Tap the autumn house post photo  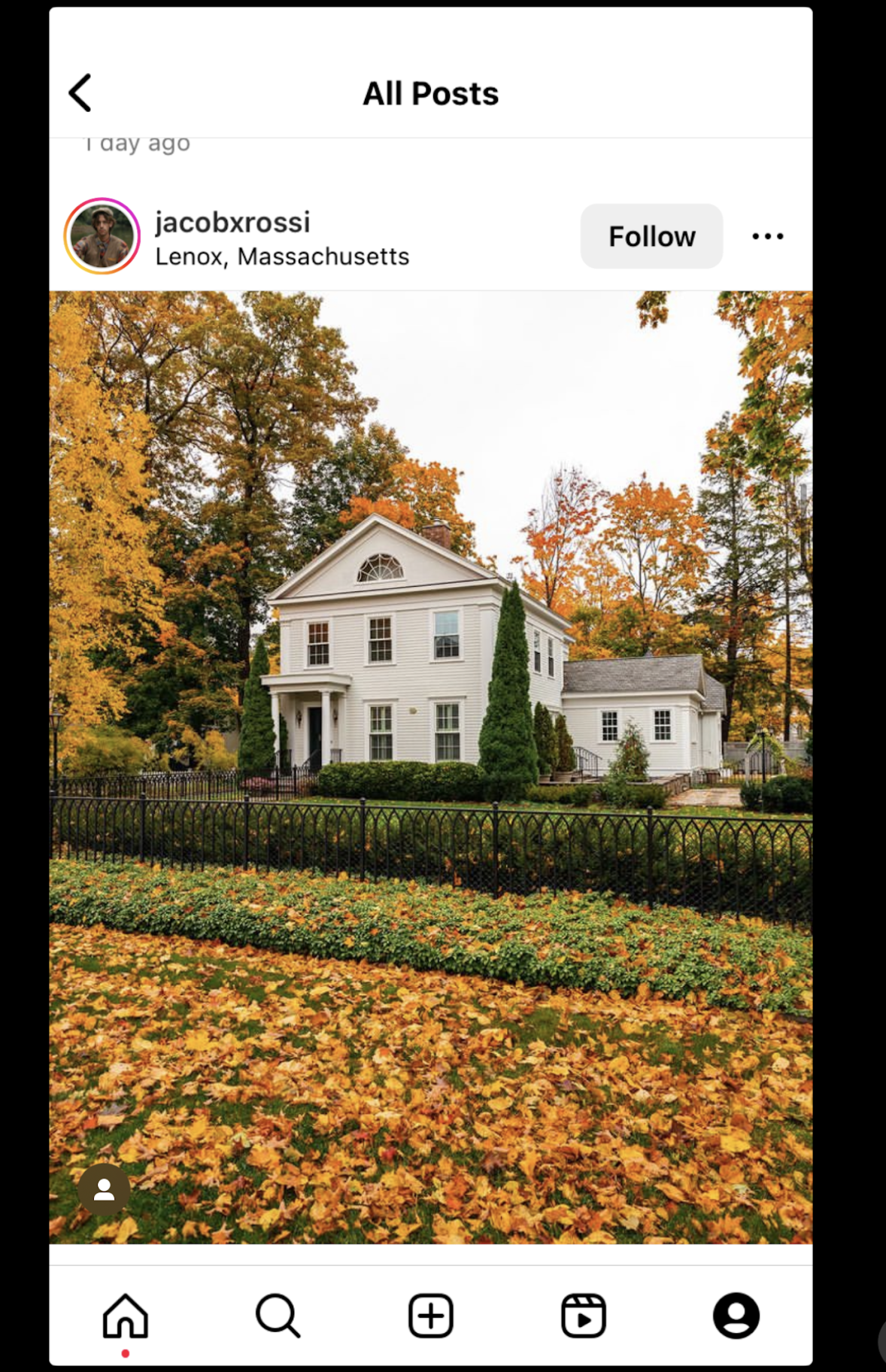pyautogui.click(x=431, y=767)
